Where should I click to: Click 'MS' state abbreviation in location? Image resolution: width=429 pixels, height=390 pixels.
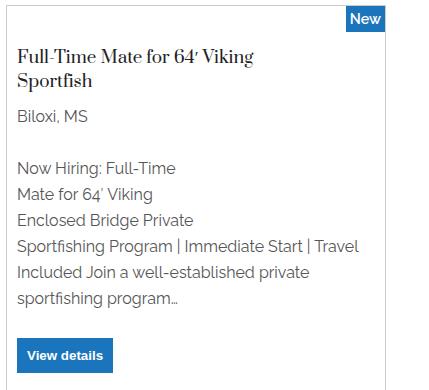[x=76, y=116]
